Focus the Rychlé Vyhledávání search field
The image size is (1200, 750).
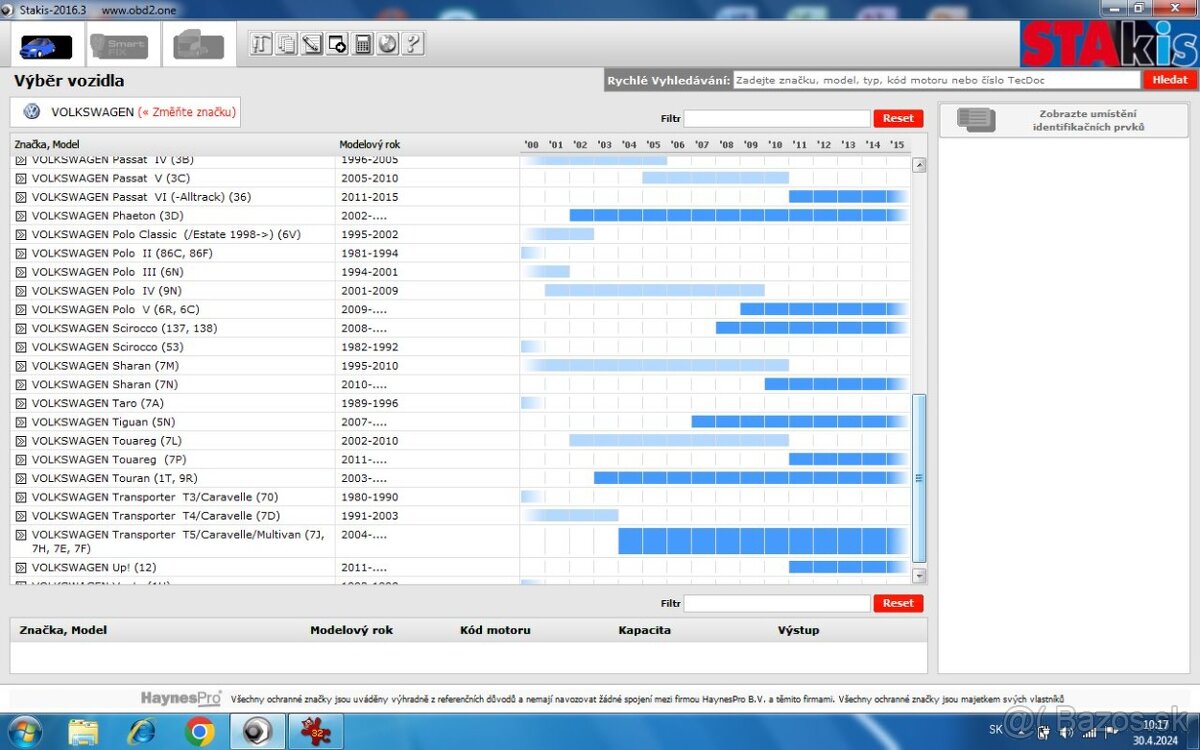click(936, 80)
